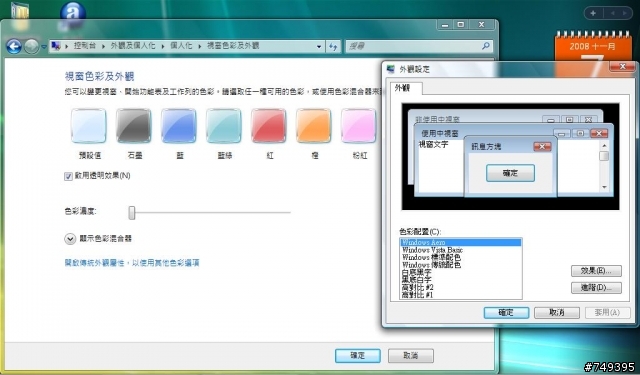This screenshot has width=640, height=375.
Task: Toggle the 啟用透明效果 checkbox
Action: pos(69,176)
